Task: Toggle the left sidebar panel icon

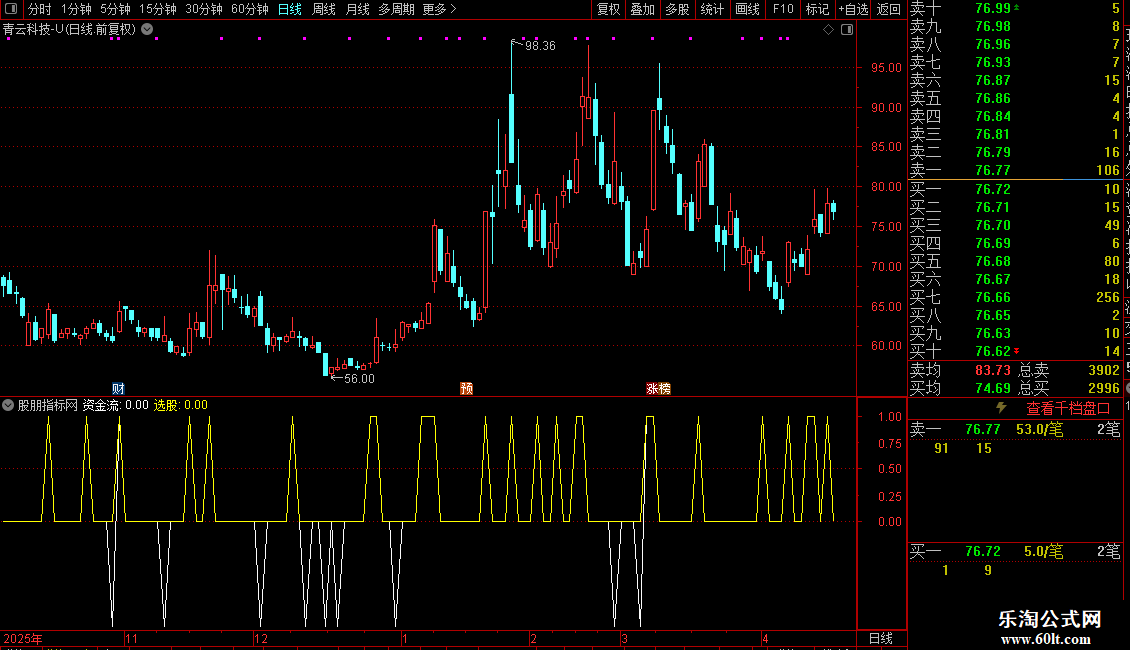Action: pyautogui.click(x=11, y=9)
